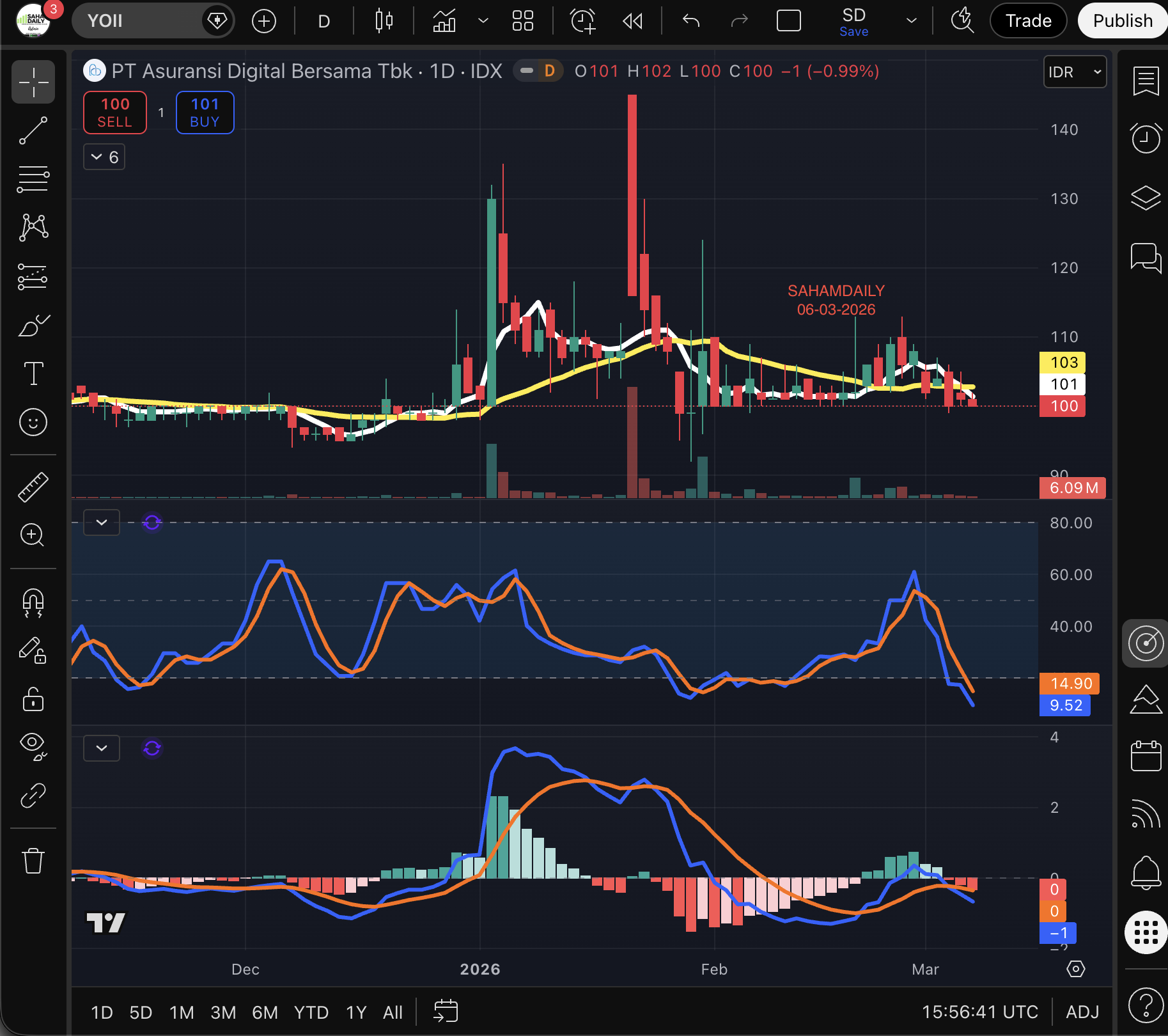Switch to the 3M time range
The height and width of the screenshot is (1036, 1168).
click(223, 1012)
